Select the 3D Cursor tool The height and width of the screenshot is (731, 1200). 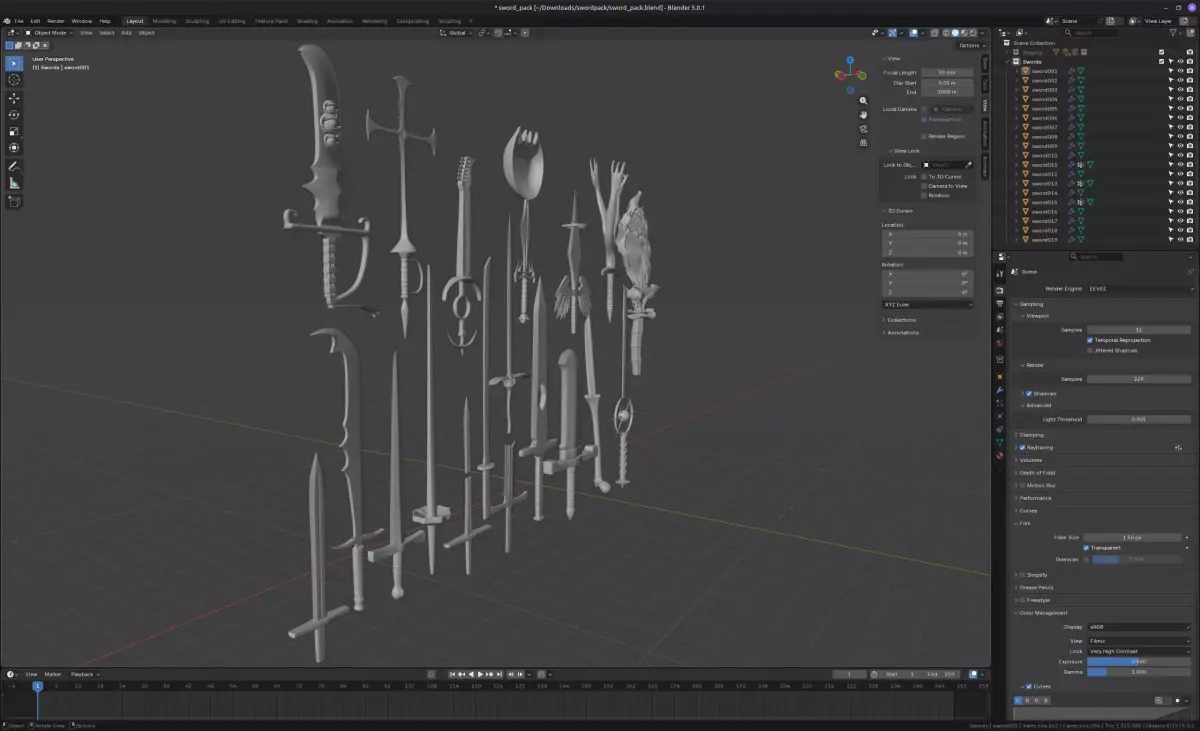click(x=14, y=80)
